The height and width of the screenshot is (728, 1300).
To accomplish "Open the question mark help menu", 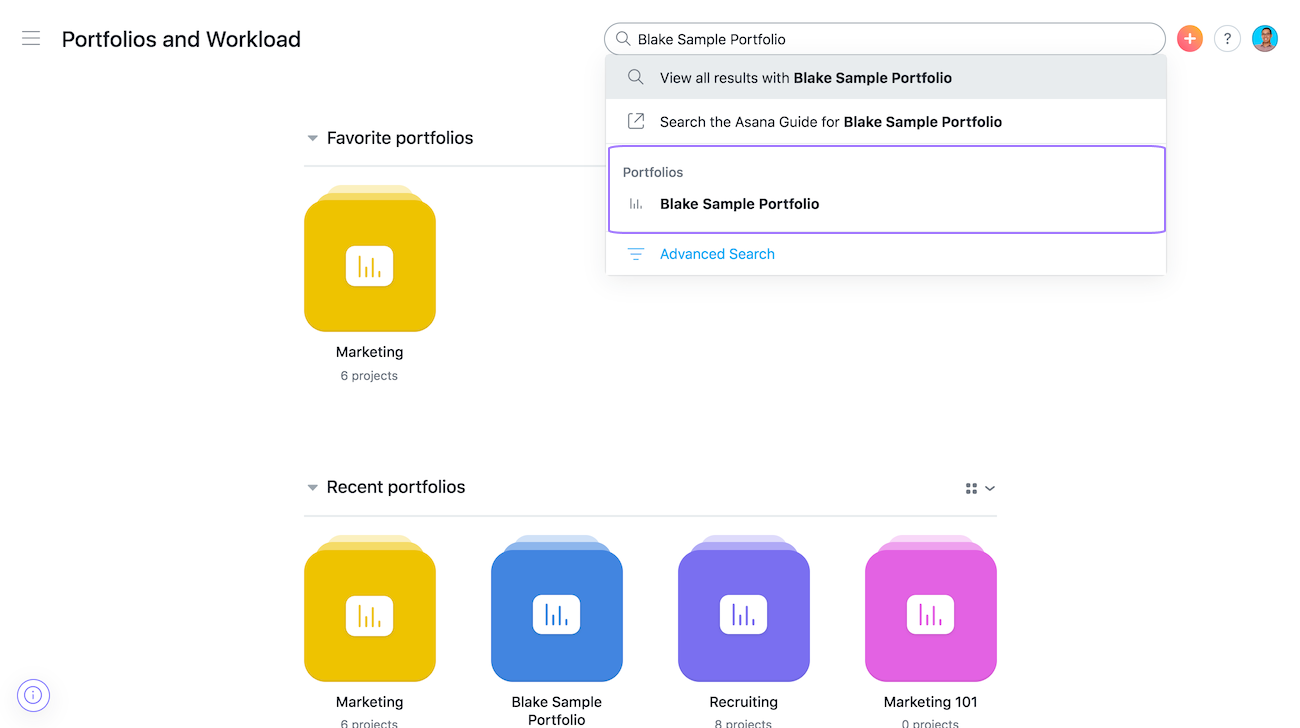I will [1227, 39].
